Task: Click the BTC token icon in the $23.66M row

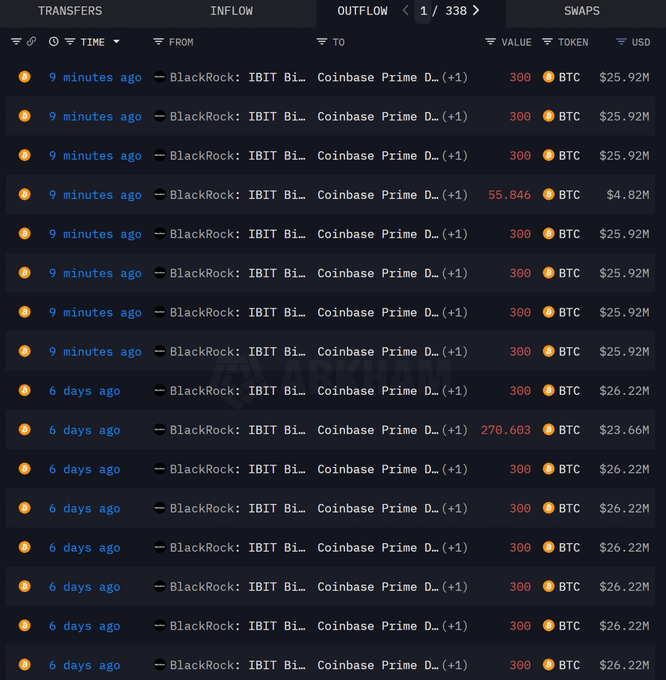Action: point(548,429)
